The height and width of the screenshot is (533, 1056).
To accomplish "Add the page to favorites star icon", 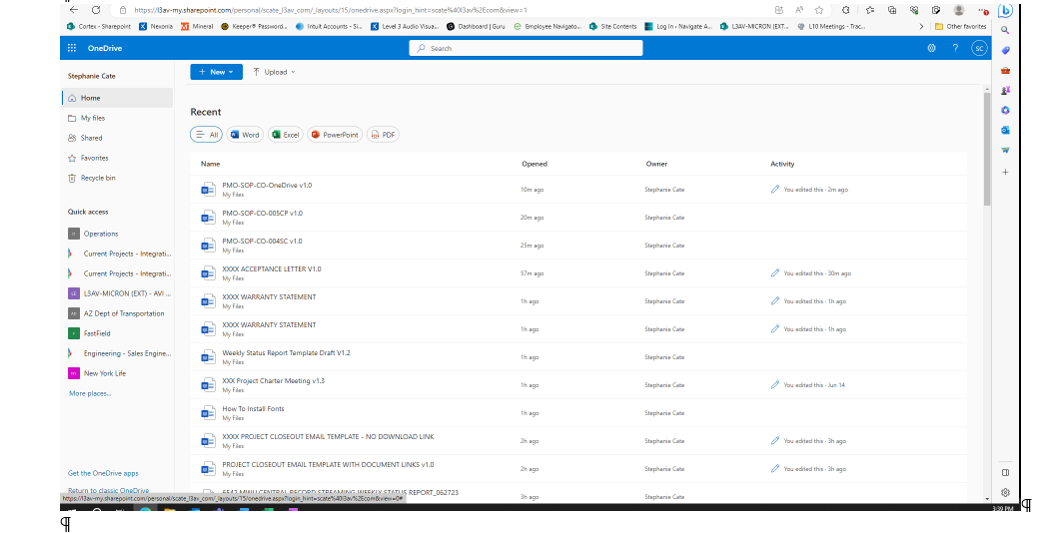I will (819, 10).
